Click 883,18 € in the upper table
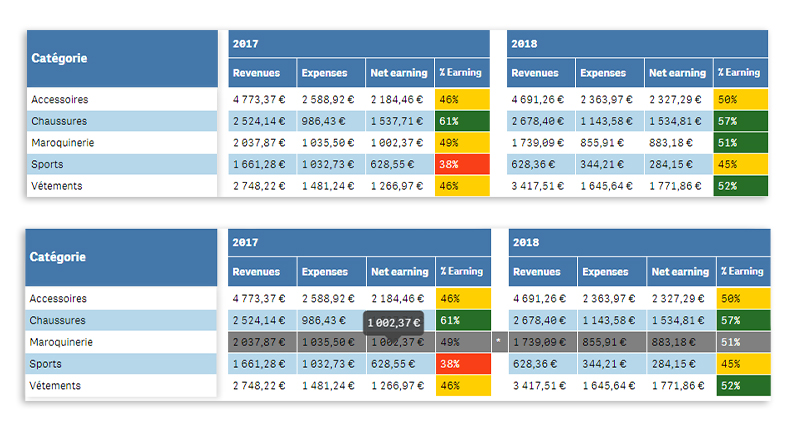Image resolution: width=800 pixels, height=437 pixels. [671, 143]
